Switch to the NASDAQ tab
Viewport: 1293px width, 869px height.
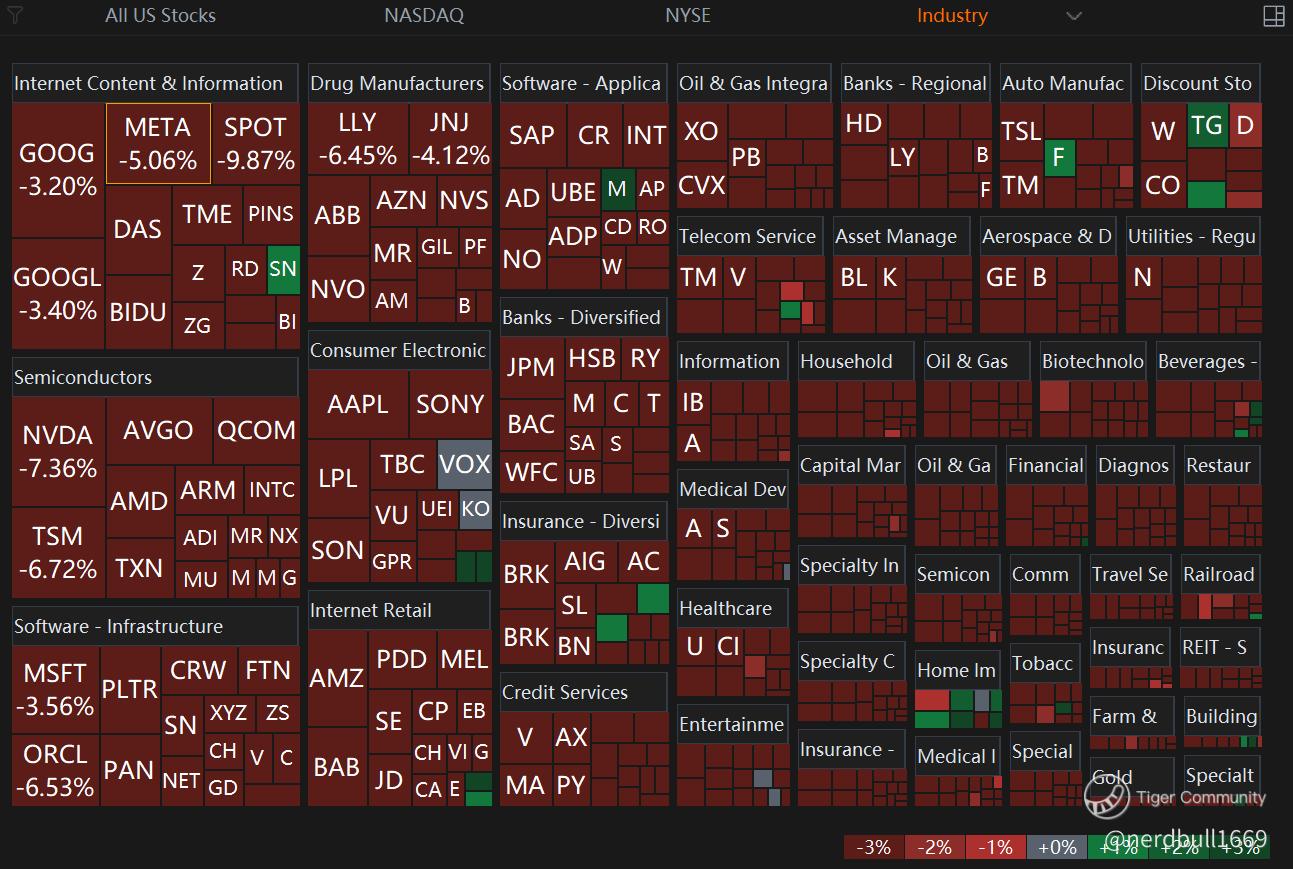tap(424, 16)
